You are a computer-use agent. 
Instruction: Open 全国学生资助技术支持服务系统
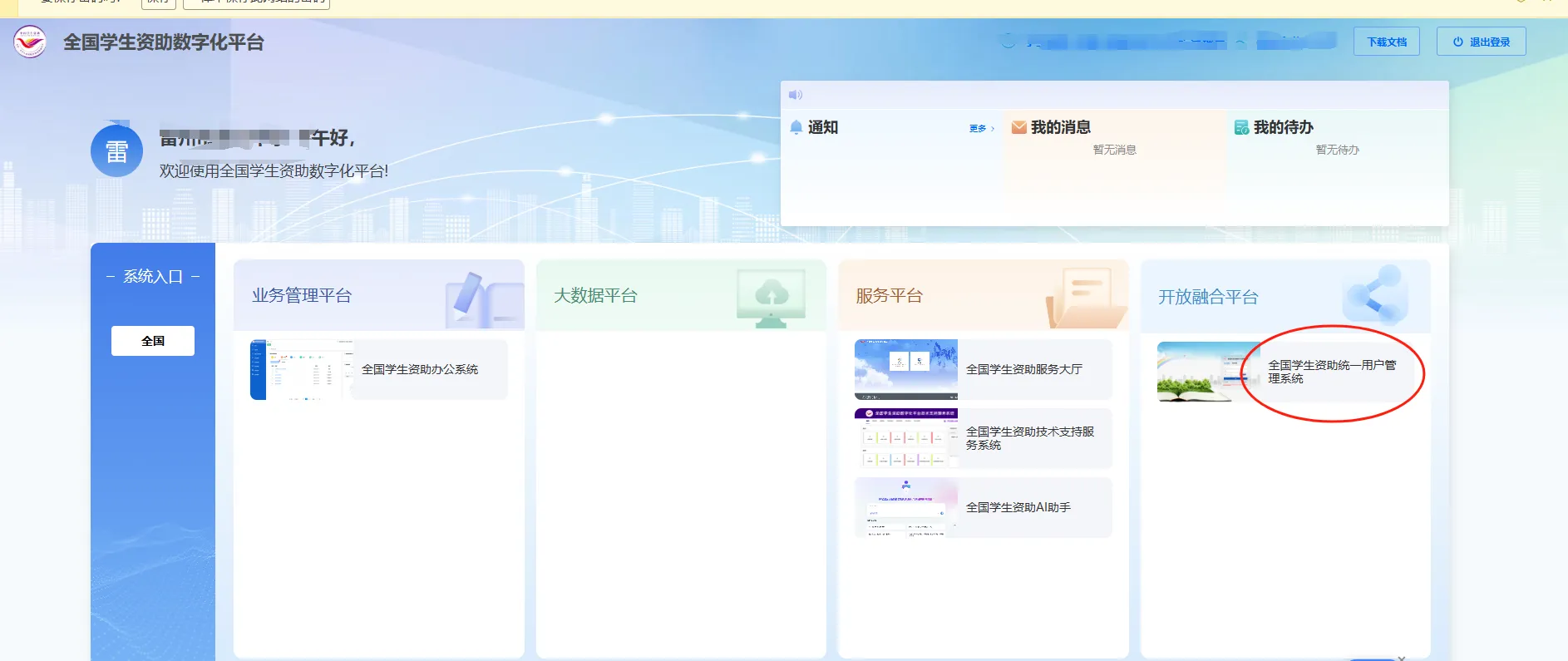1029,438
